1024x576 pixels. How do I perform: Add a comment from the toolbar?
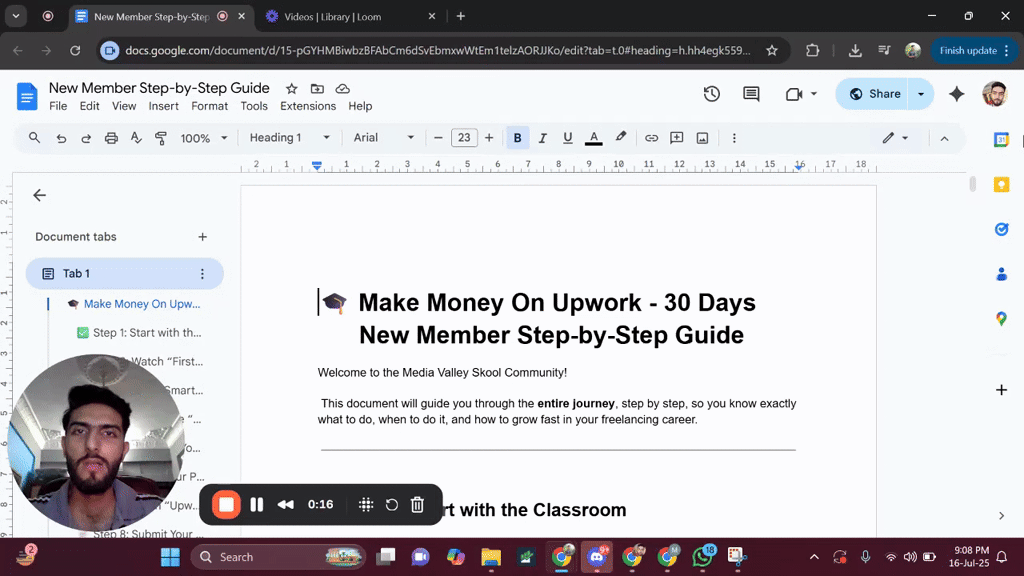677,138
